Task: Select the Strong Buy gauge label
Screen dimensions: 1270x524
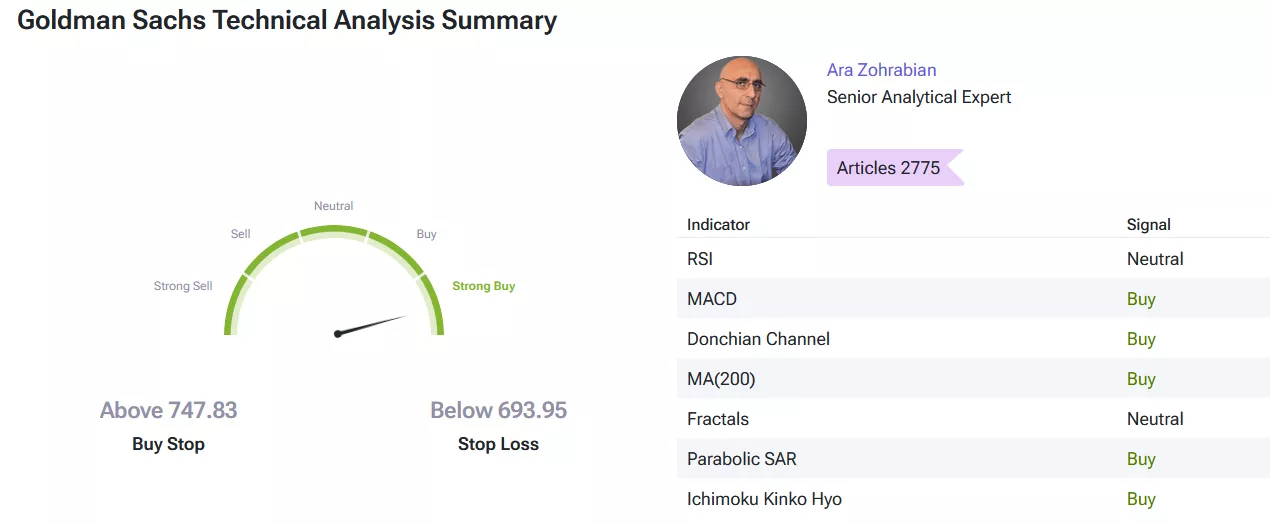Action: [483, 286]
